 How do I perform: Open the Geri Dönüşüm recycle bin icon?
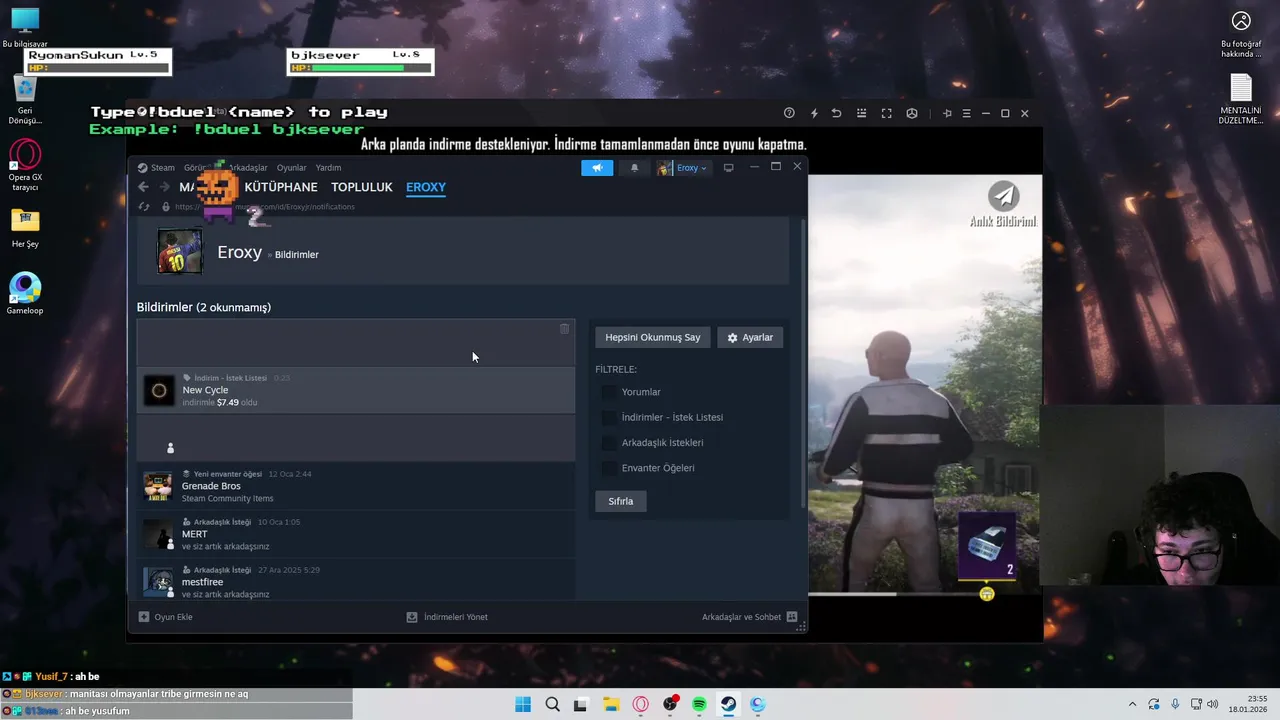(25, 100)
